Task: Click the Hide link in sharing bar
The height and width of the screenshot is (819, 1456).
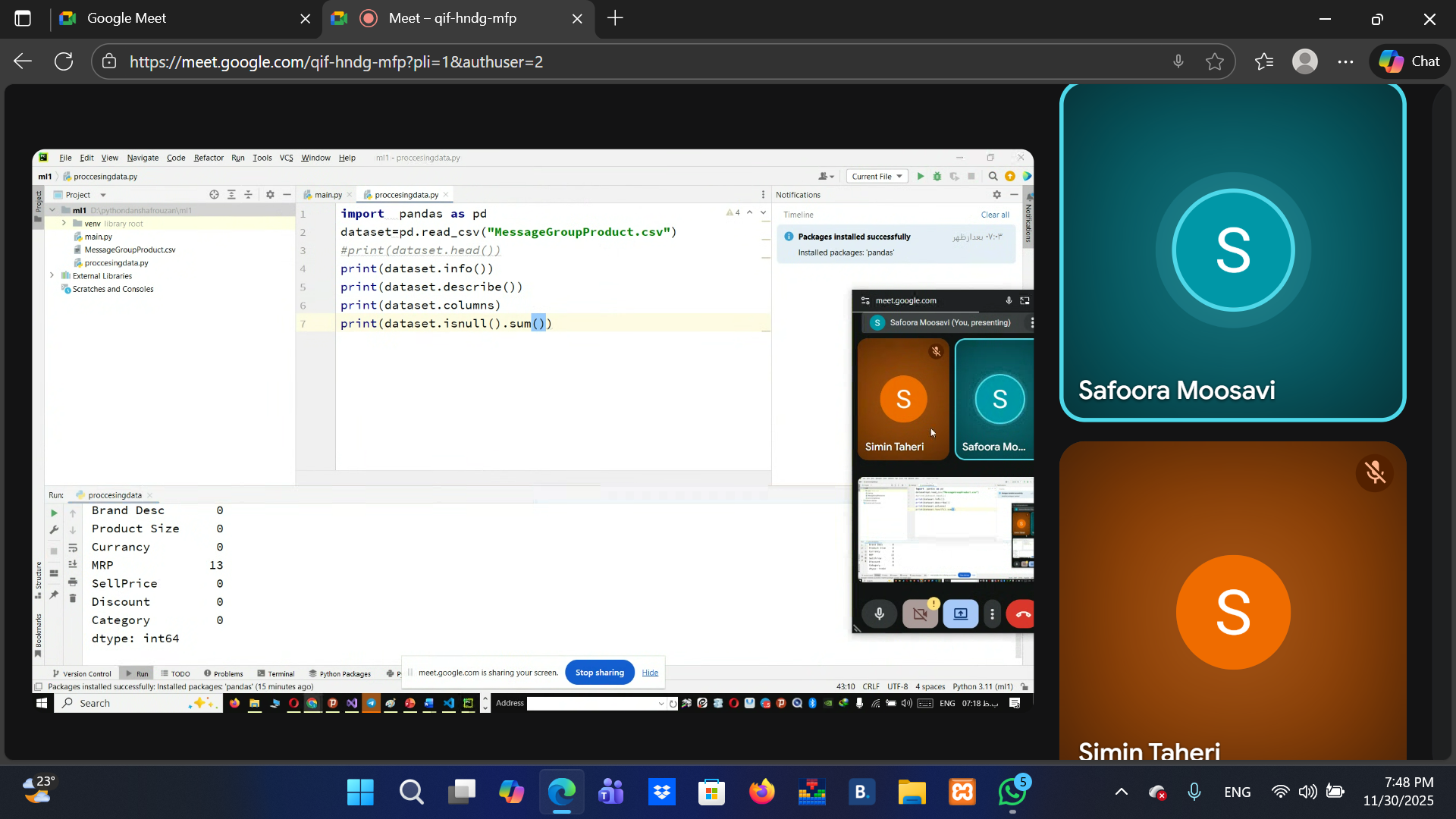Action: 650,673
